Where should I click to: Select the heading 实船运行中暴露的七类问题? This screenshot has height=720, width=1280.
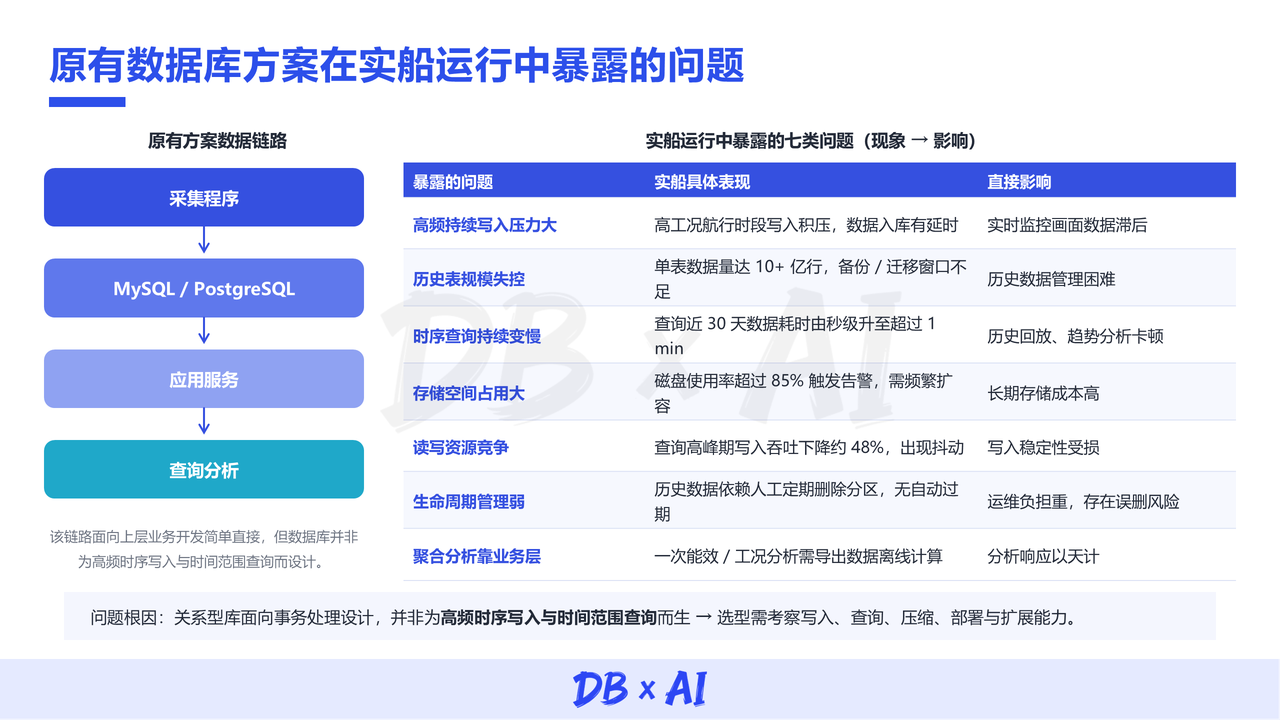pyautogui.click(x=811, y=141)
